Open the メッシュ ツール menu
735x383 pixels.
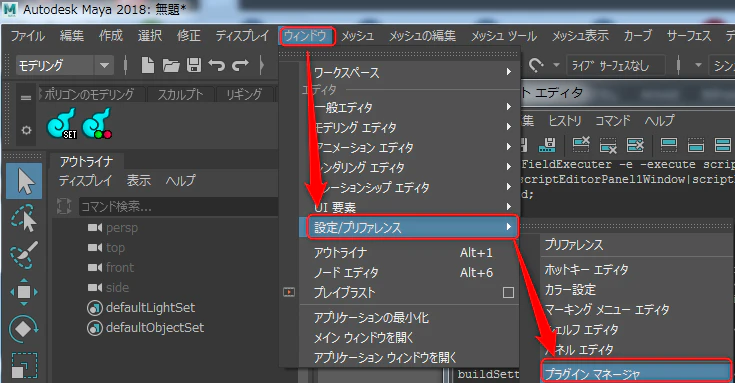(x=504, y=36)
